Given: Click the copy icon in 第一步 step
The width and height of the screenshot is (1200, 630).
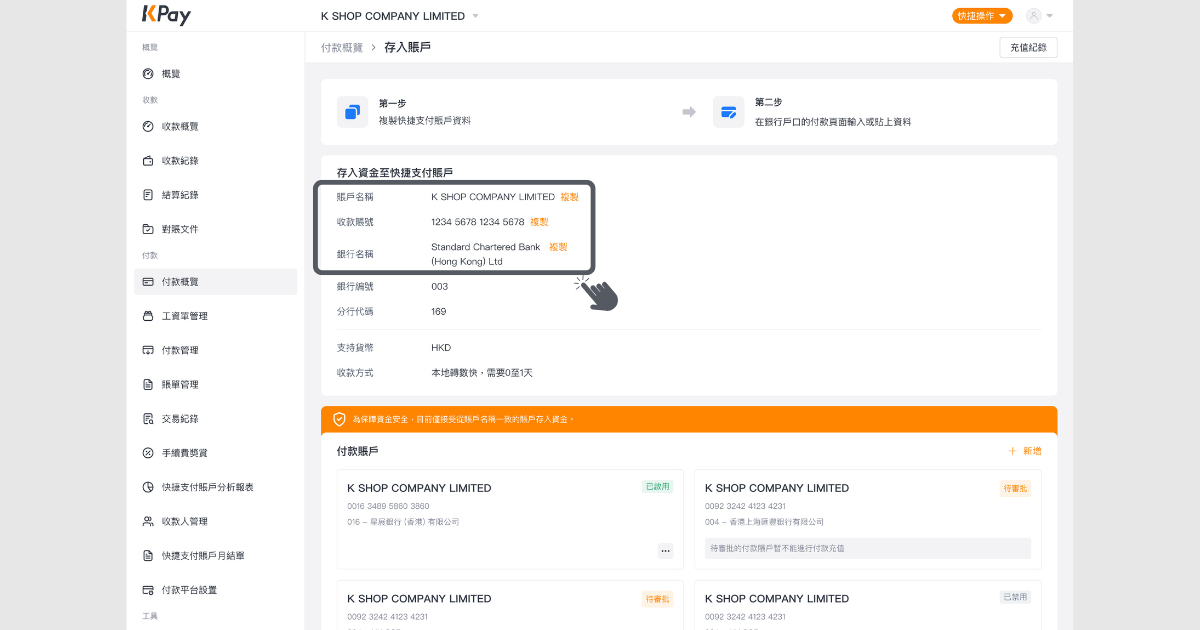Looking at the screenshot, I should pyautogui.click(x=352, y=112).
